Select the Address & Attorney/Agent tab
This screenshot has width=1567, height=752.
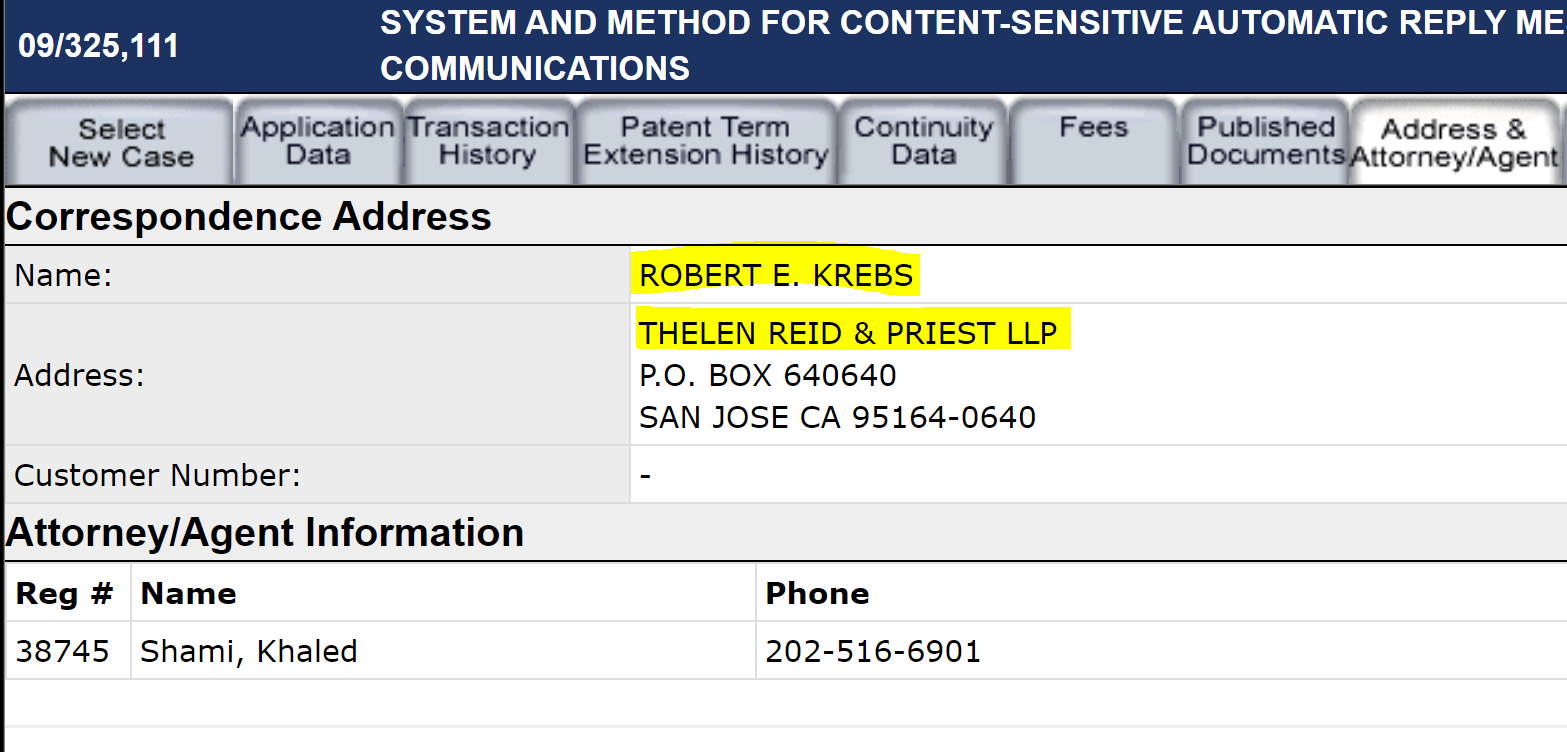click(x=1454, y=142)
